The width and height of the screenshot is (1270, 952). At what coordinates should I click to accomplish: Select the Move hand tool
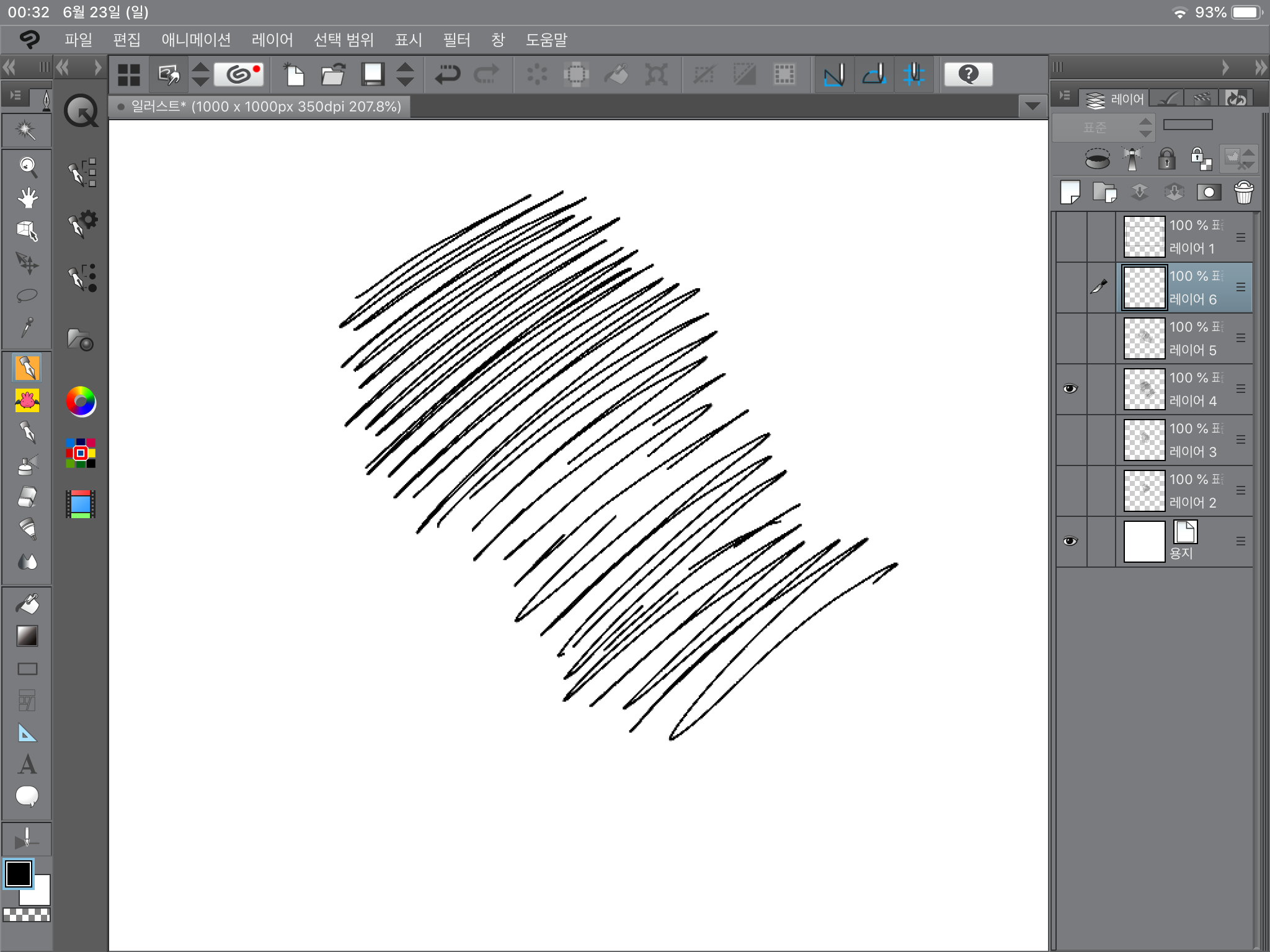27,198
